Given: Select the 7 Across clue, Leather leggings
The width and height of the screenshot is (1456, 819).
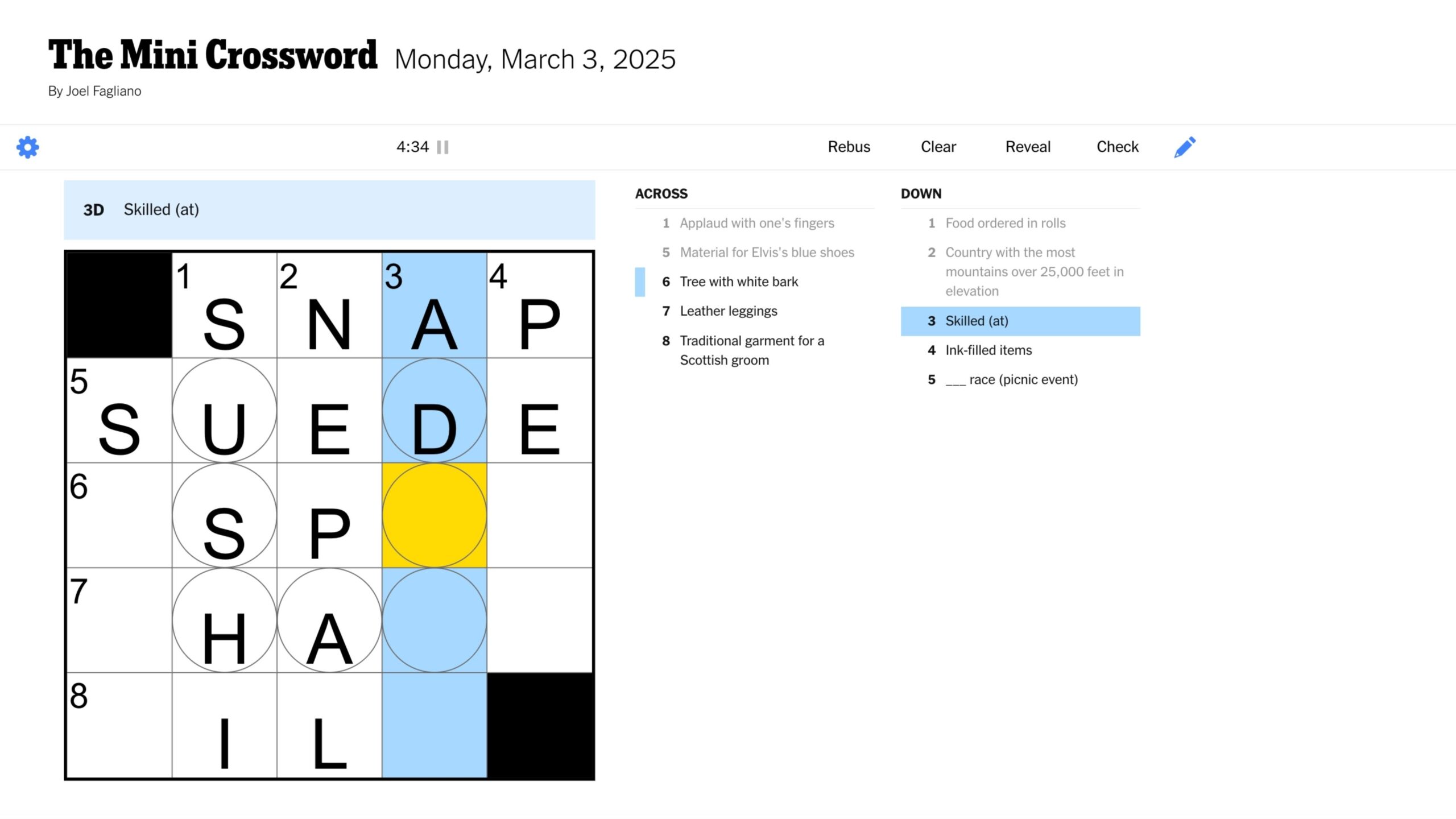Looking at the screenshot, I should (728, 311).
